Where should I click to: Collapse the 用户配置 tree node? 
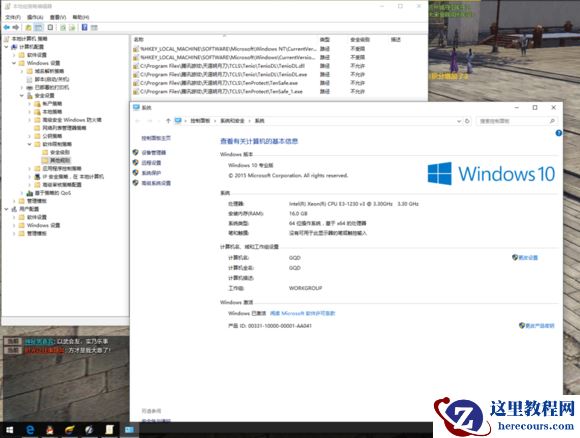[6, 209]
